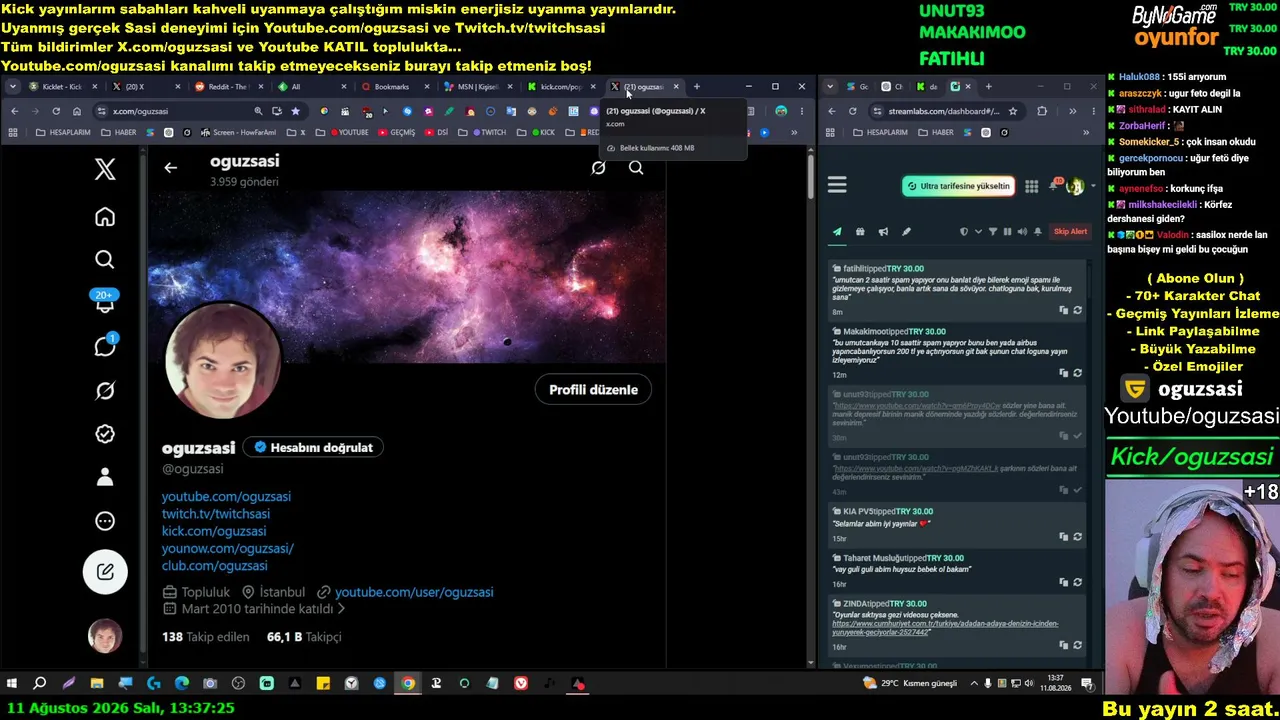
Task: Expand the profile join date chevron
Action: pyautogui.click(x=341, y=609)
